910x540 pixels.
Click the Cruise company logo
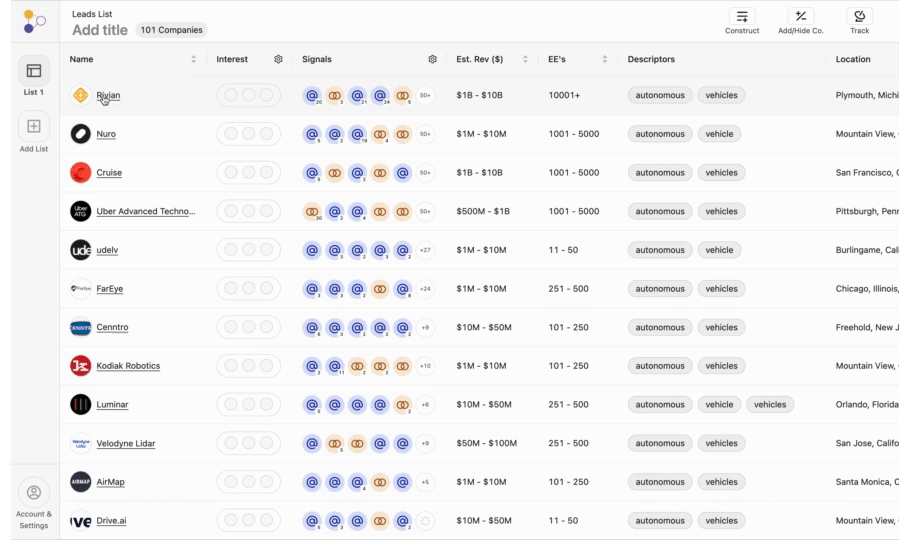click(x=81, y=172)
